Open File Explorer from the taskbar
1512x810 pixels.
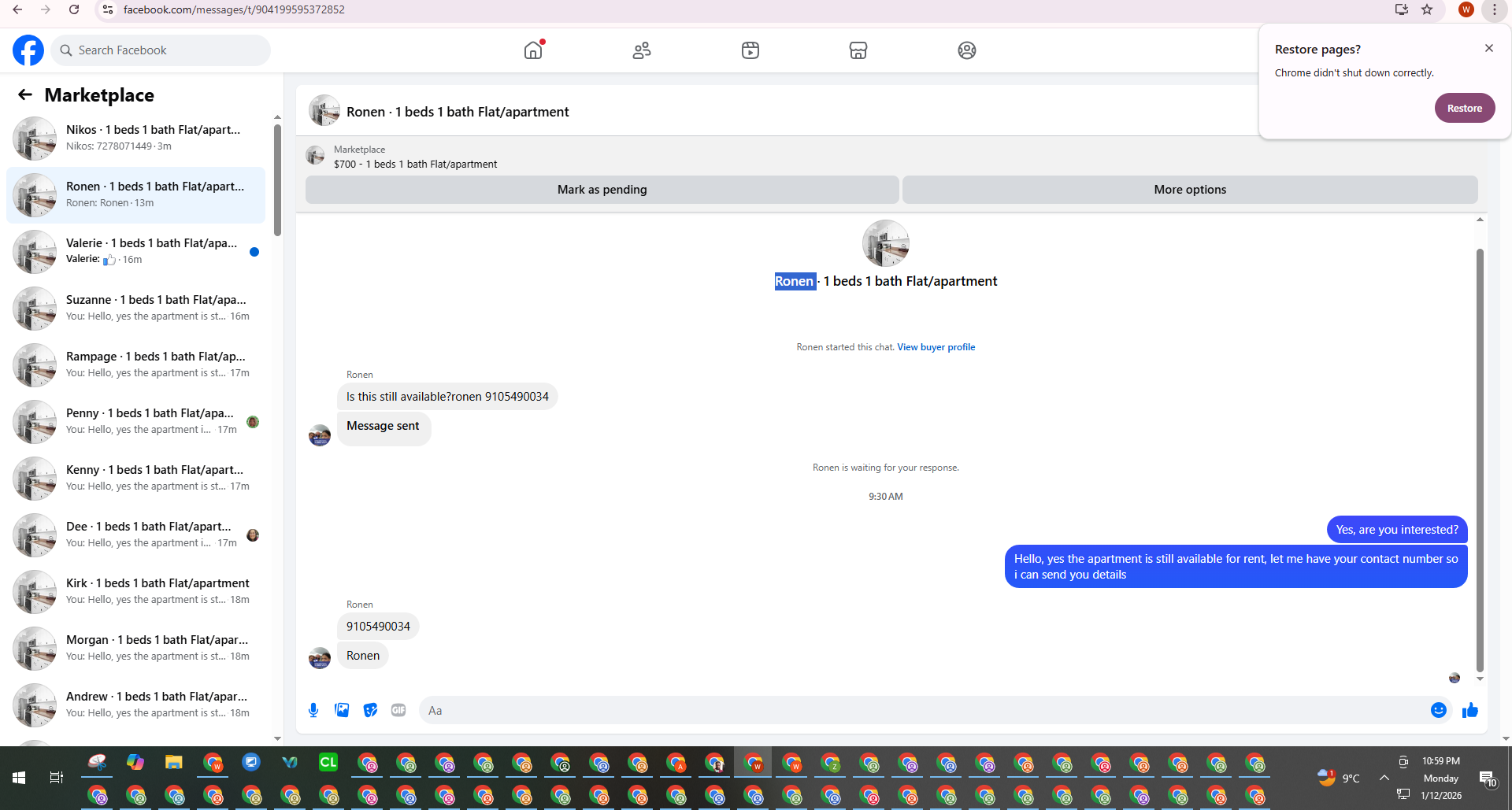(x=174, y=762)
